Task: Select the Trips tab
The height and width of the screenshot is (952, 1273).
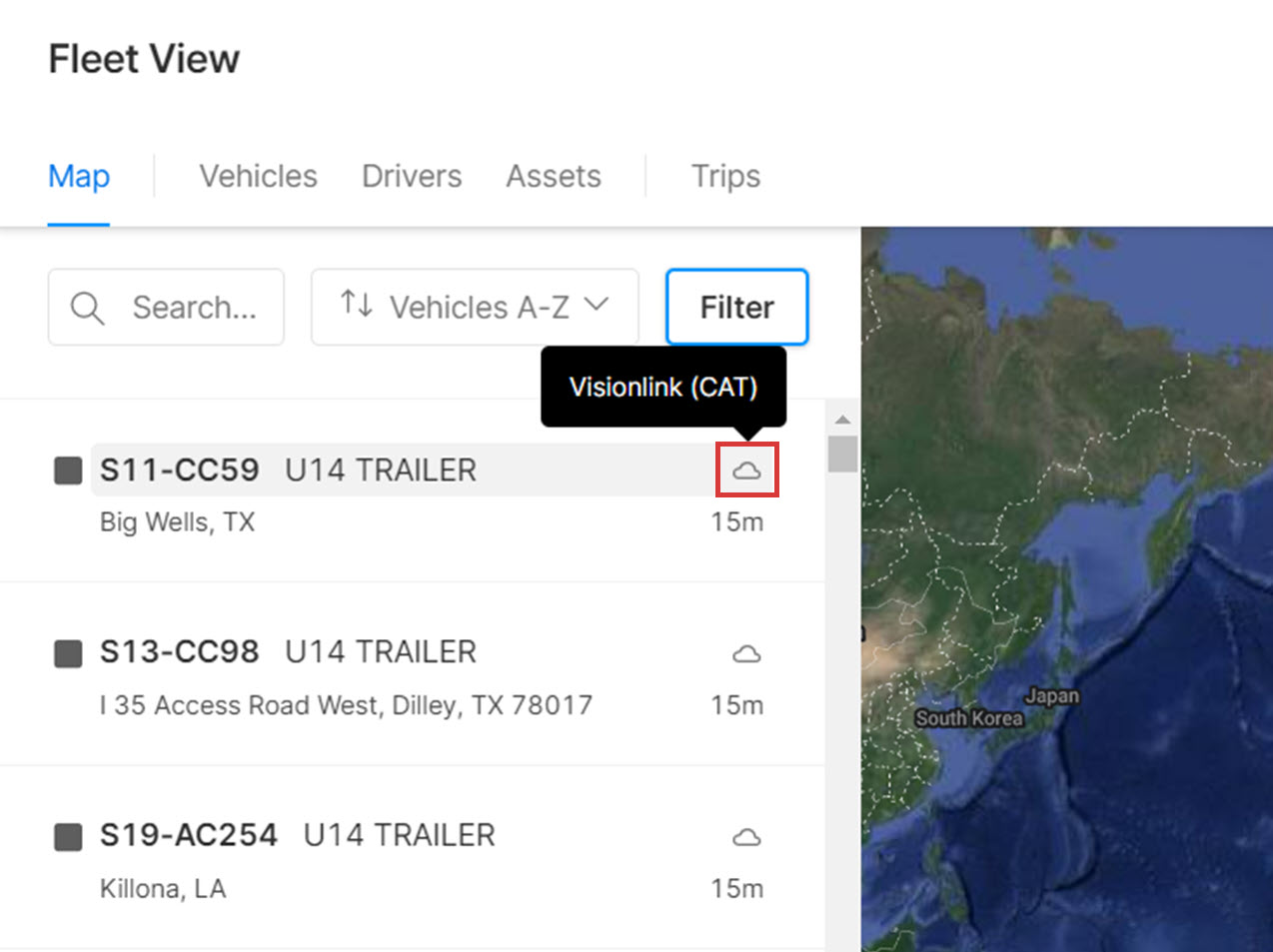Action: tap(725, 176)
